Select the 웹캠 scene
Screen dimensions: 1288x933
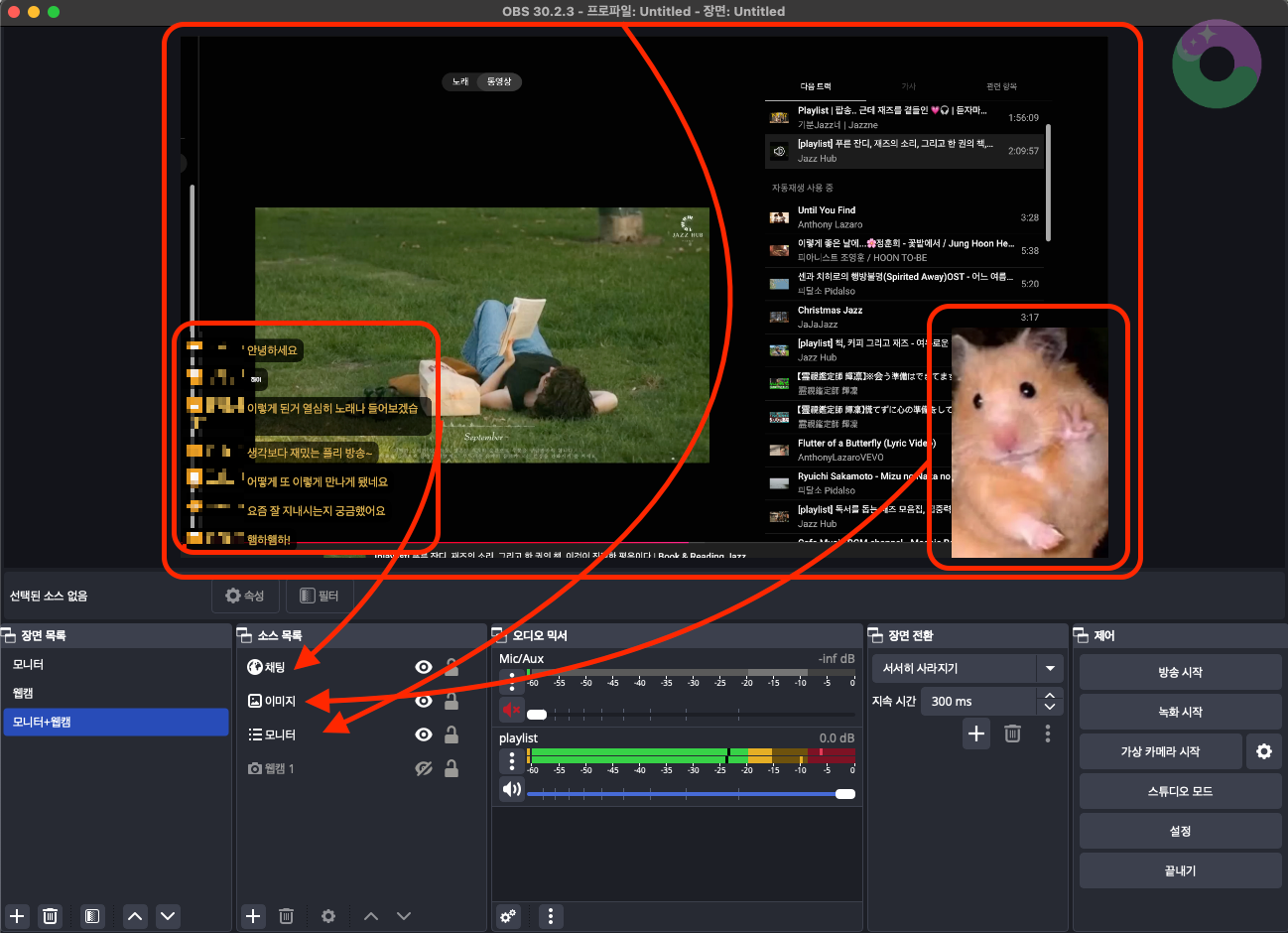pyautogui.click(x=116, y=693)
